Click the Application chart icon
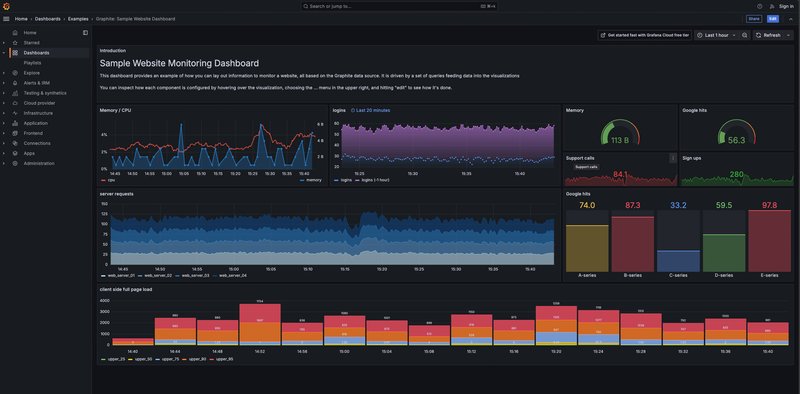The image size is (800, 394). pyautogui.click(x=15, y=123)
